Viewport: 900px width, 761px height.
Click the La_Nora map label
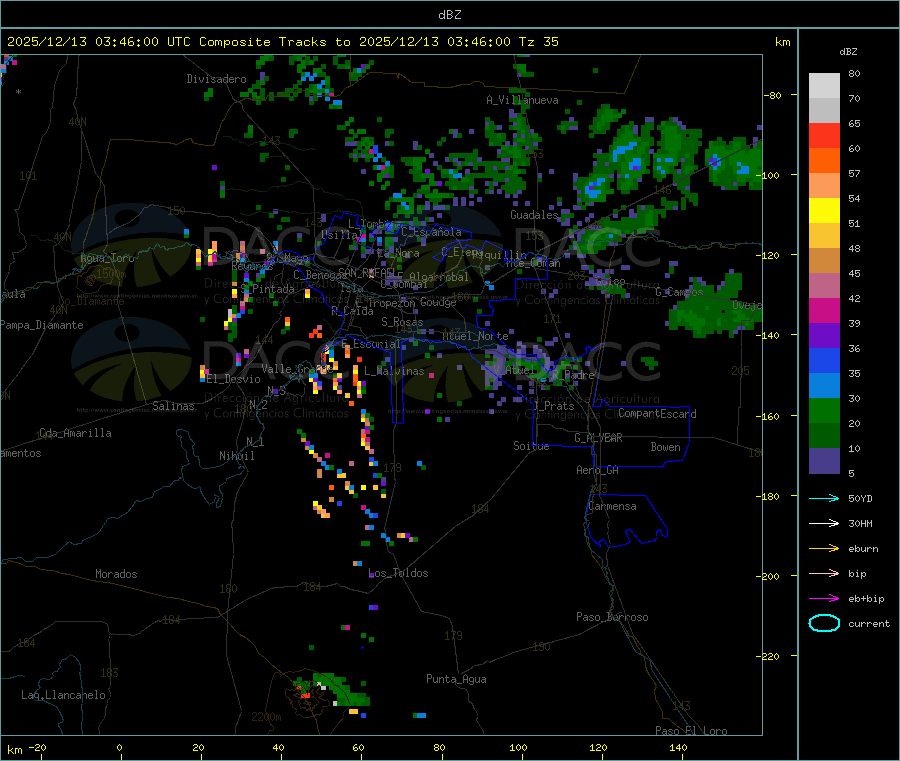[398, 253]
